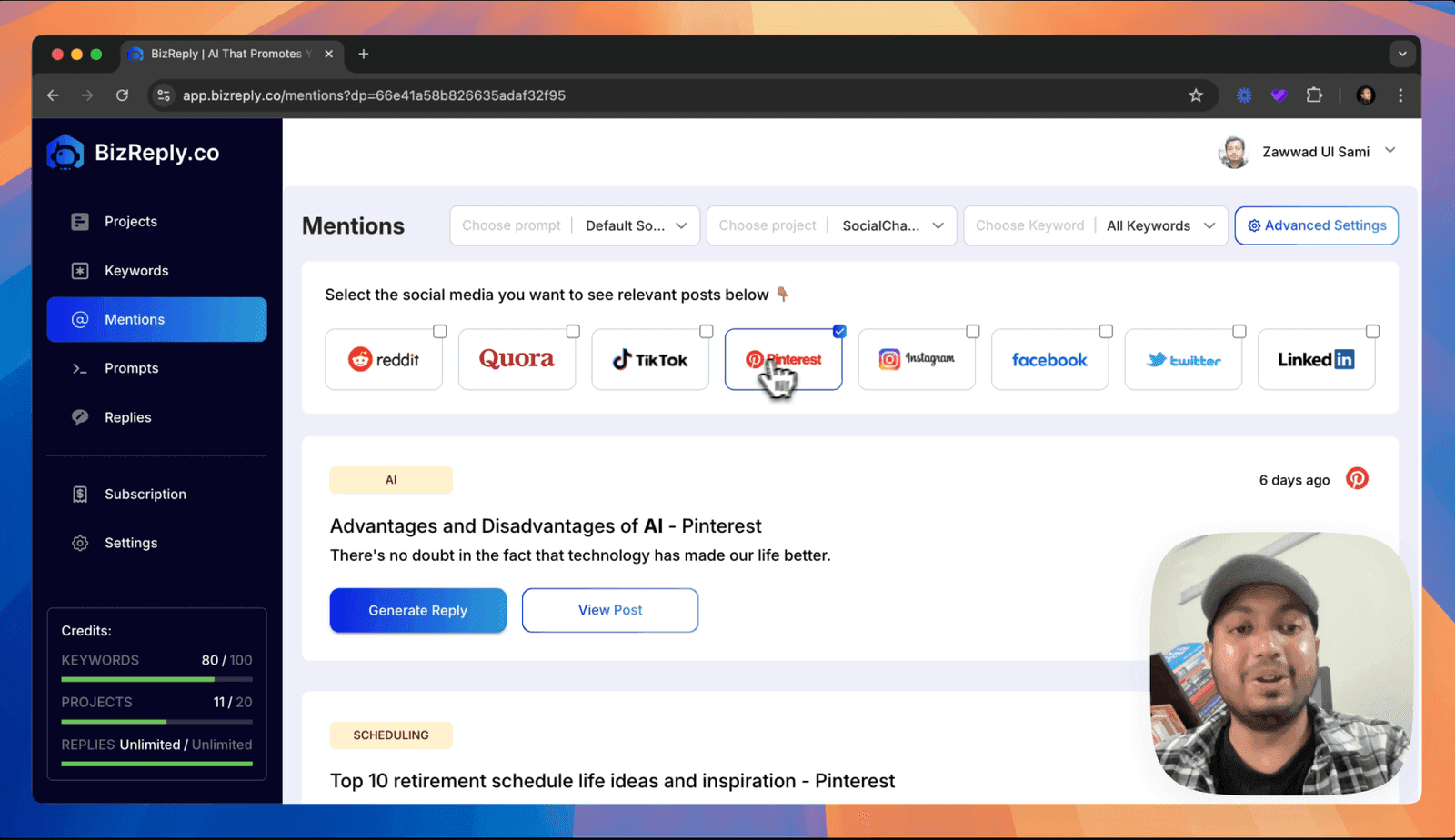This screenshot has height=840, width=1455.
Task: Click the Replies icon in sidebar
Action: click(x=80, y=417)
